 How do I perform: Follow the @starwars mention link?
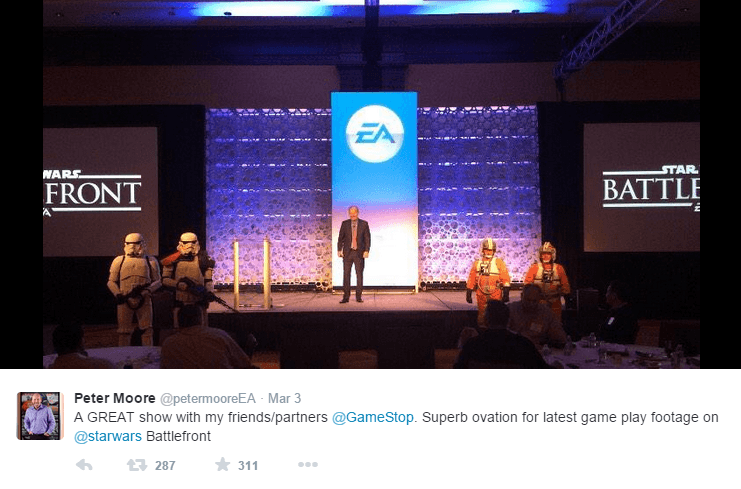pyautogui.click(x=108, y=436)
